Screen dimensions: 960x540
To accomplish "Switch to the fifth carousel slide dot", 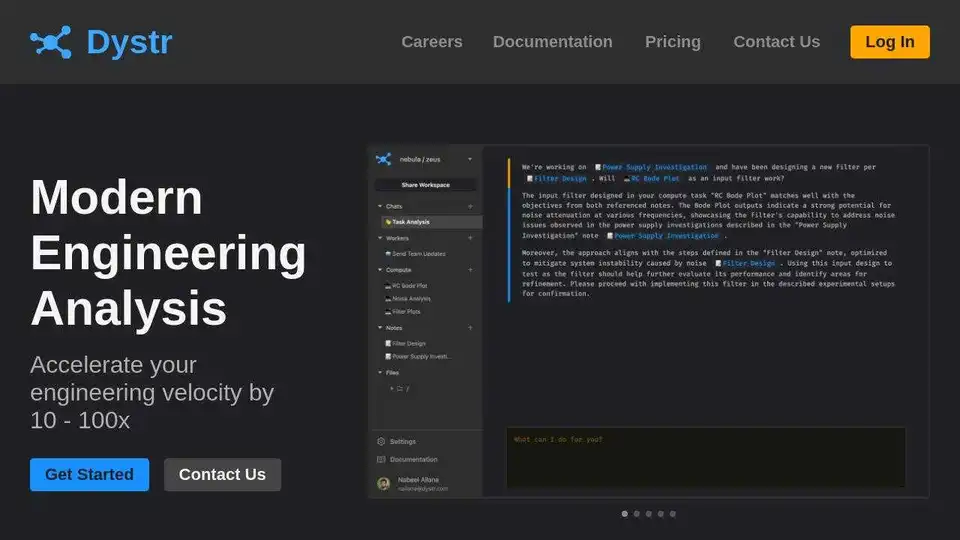I will [x=672, y=514].
